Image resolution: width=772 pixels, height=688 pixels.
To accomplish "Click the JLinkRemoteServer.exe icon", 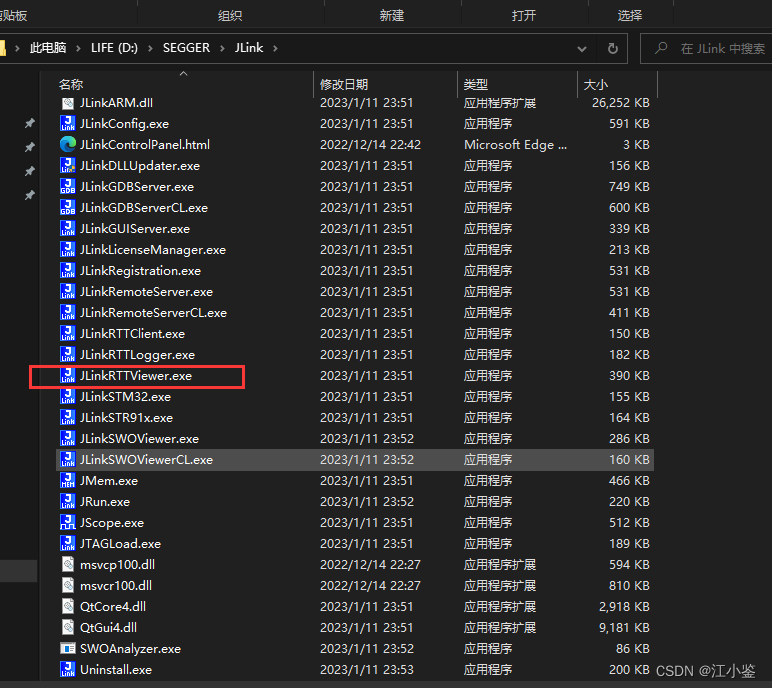I will click(67, 292).
